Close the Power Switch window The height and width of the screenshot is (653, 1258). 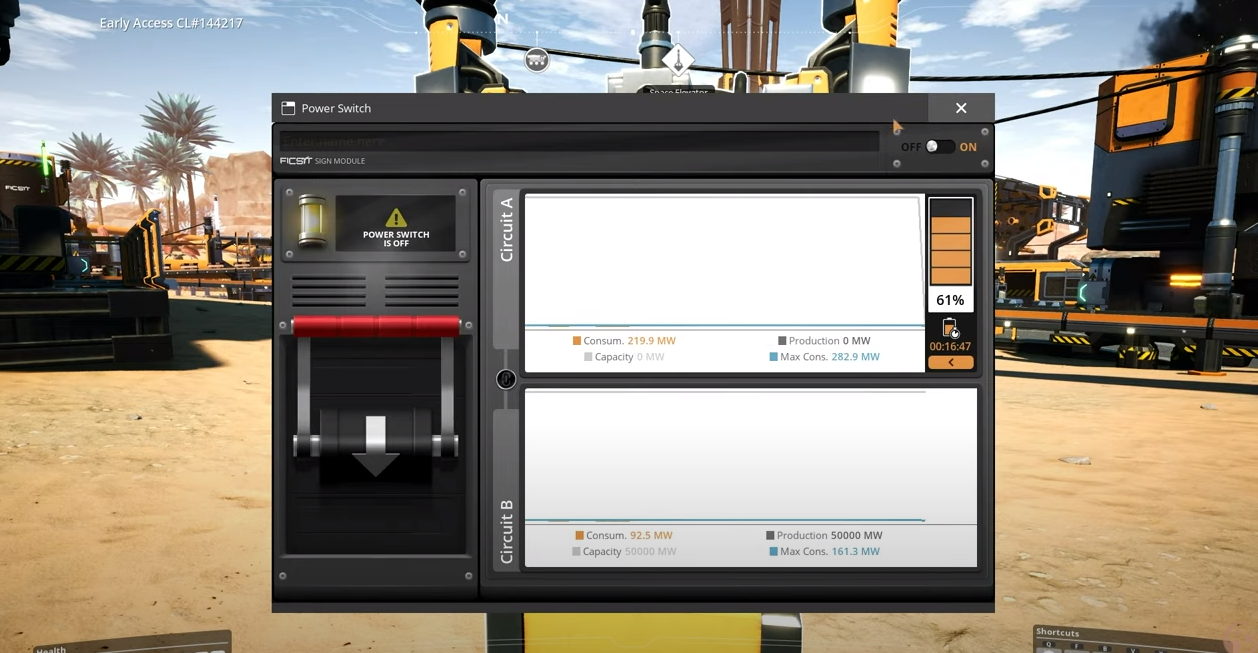[961, 108]
